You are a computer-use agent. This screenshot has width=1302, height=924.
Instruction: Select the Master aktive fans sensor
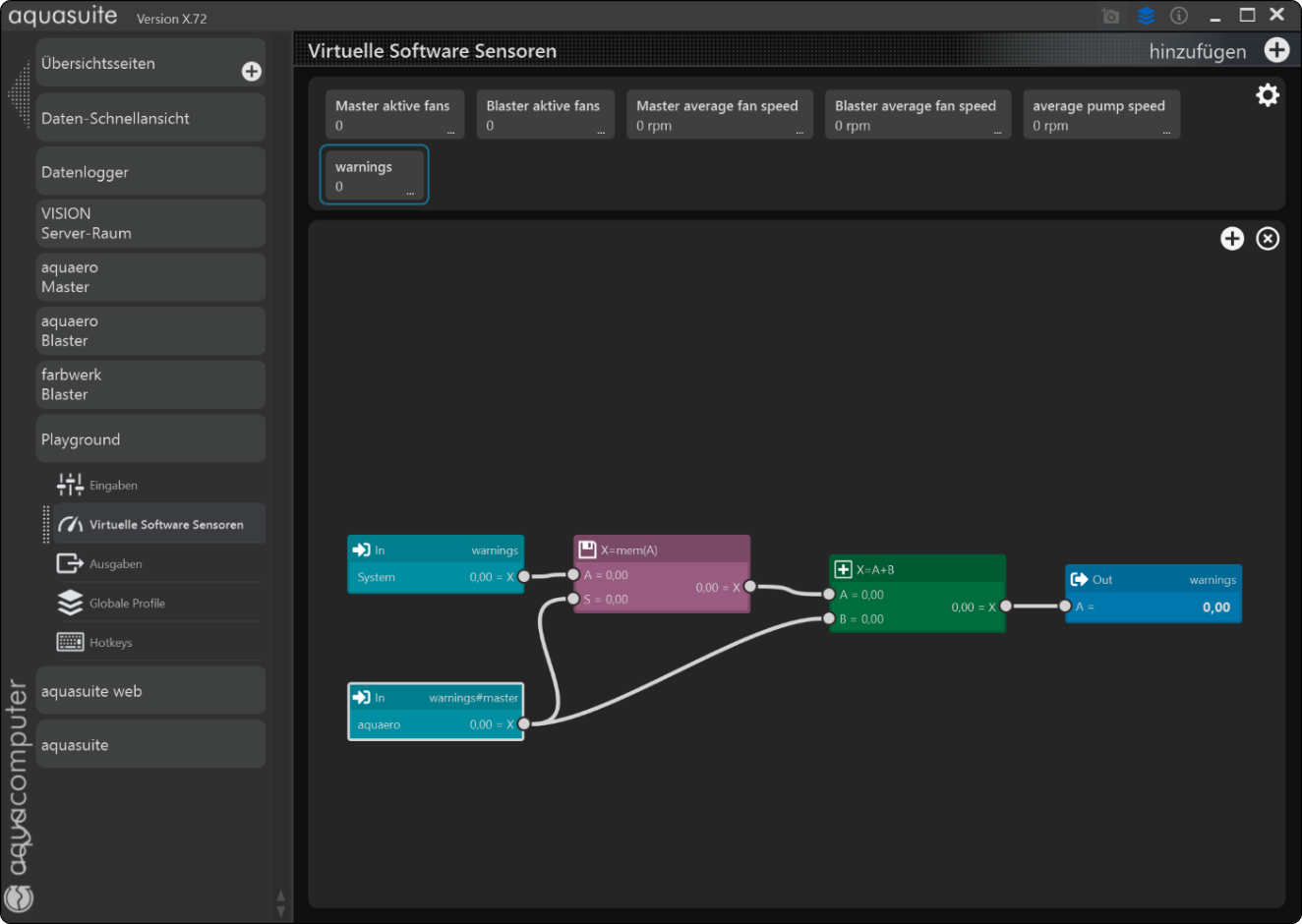point(392,114)
